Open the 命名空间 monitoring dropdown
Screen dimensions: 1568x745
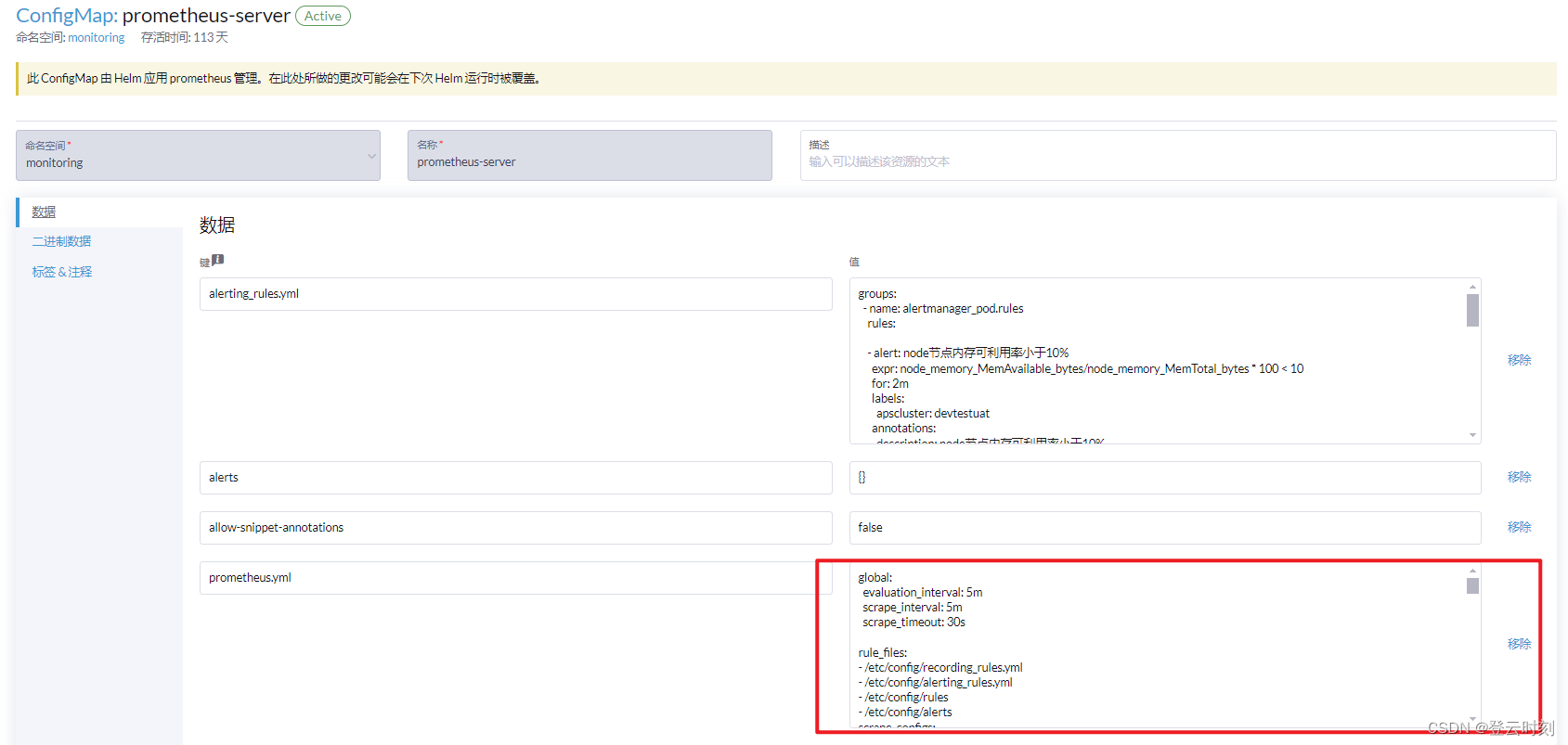click(x=198, y=155)
